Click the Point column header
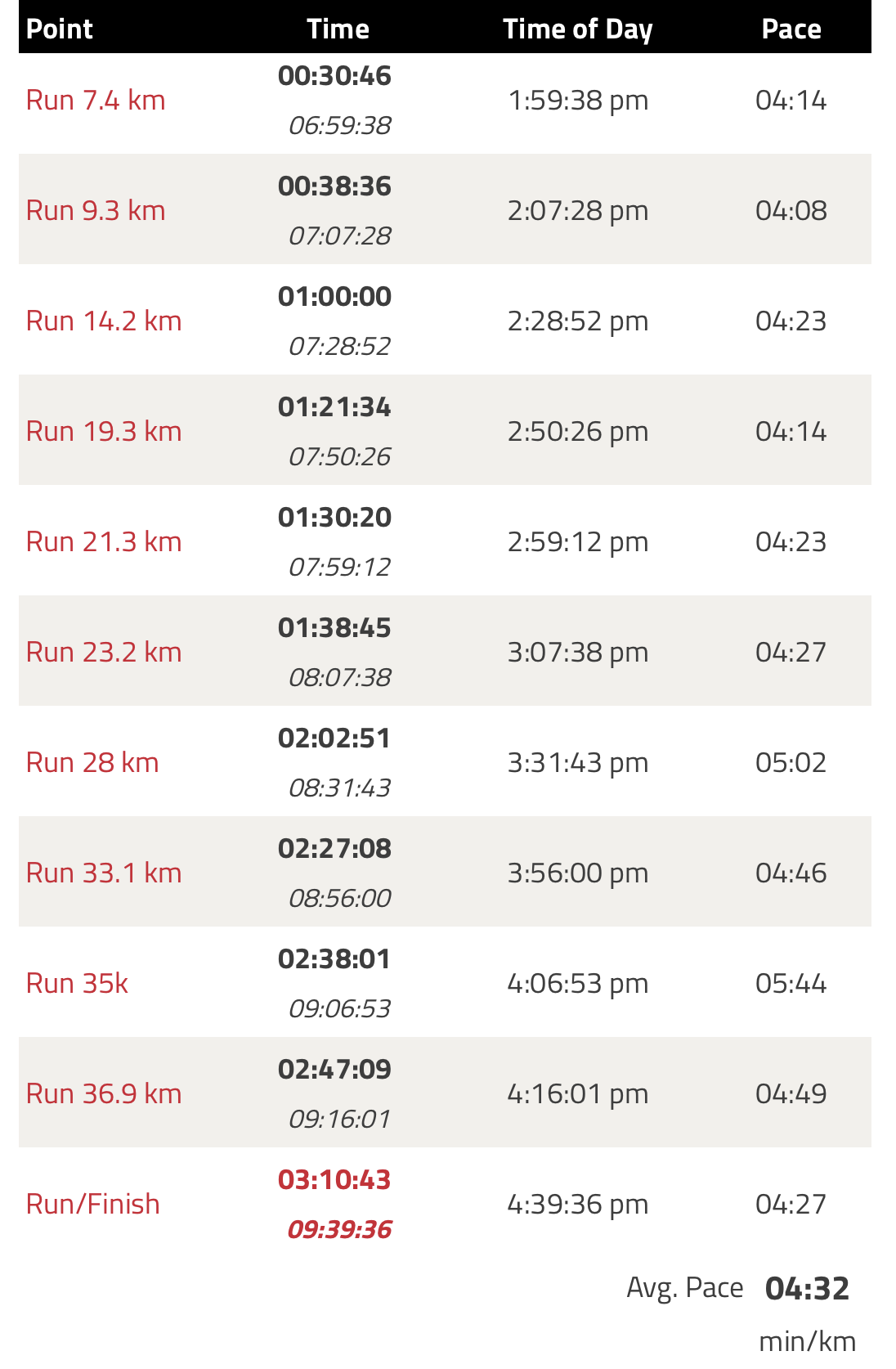 coord(60,29)
